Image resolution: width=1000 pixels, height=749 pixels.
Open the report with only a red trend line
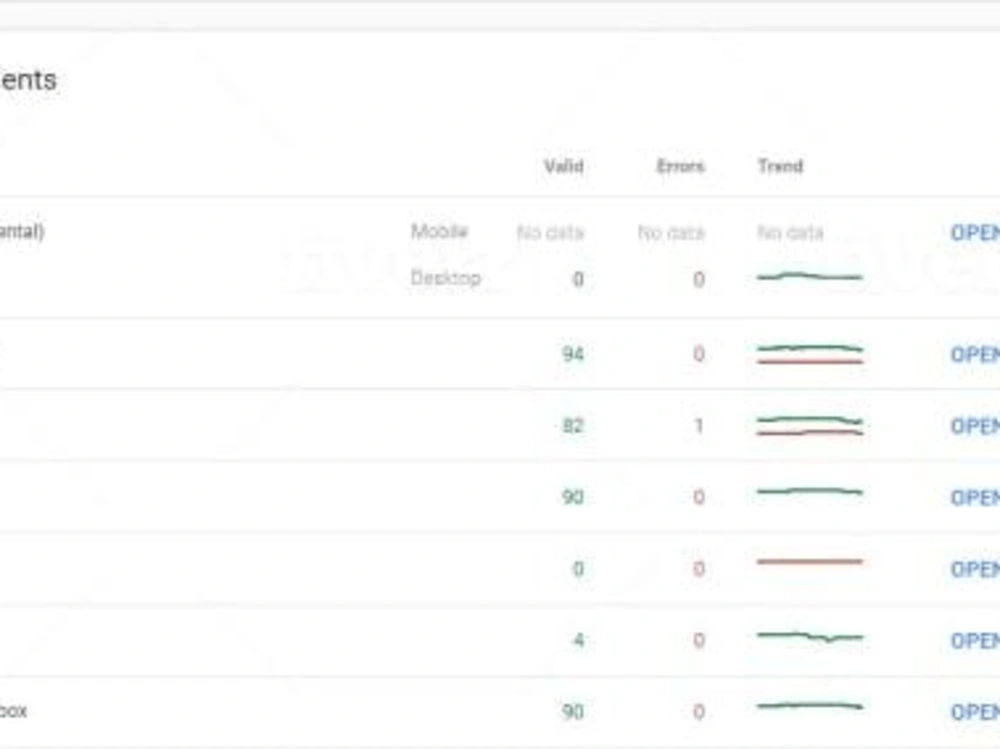(x=975, y=568)
